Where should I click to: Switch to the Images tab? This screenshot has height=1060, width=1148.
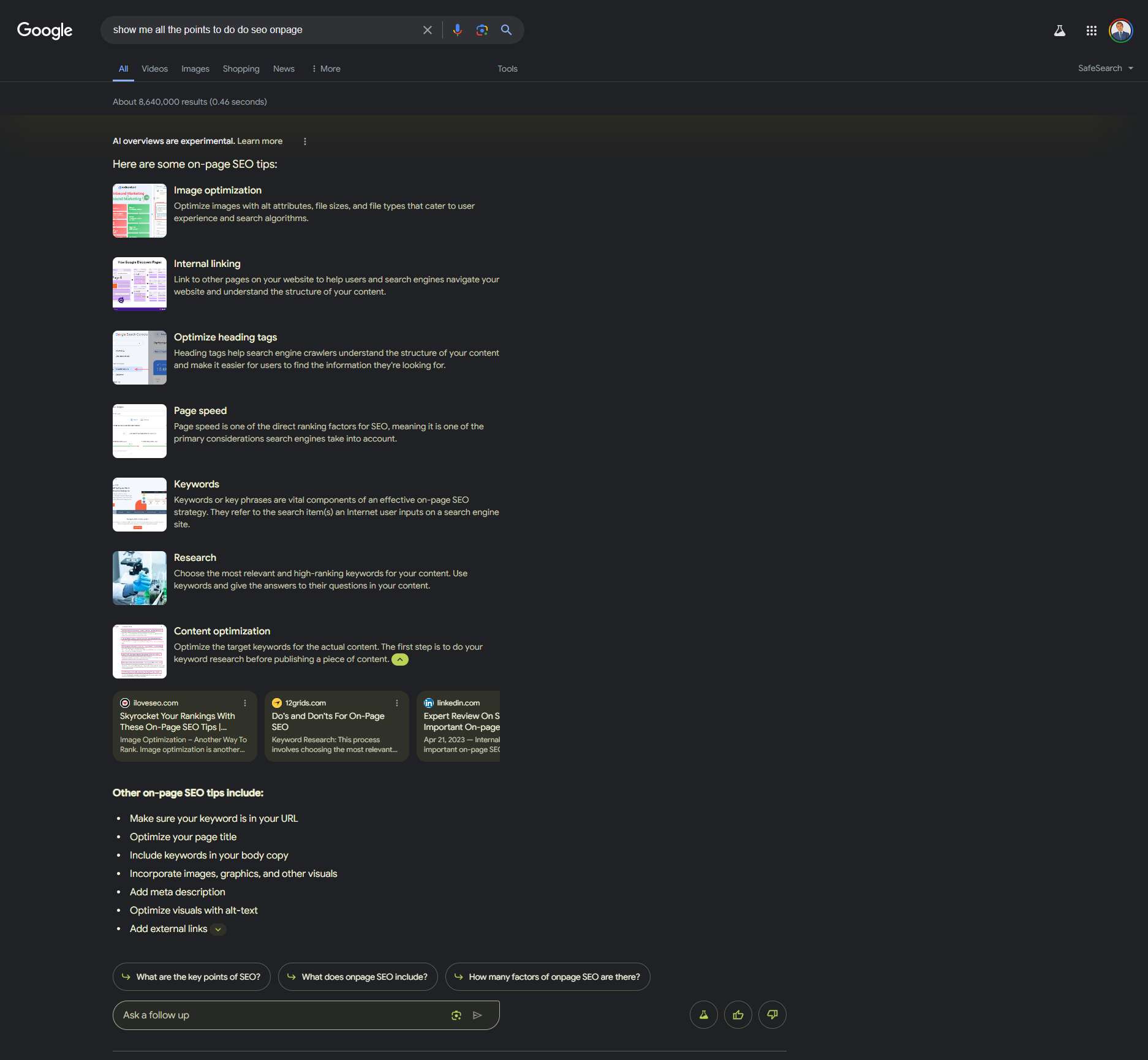click(195, 69)
